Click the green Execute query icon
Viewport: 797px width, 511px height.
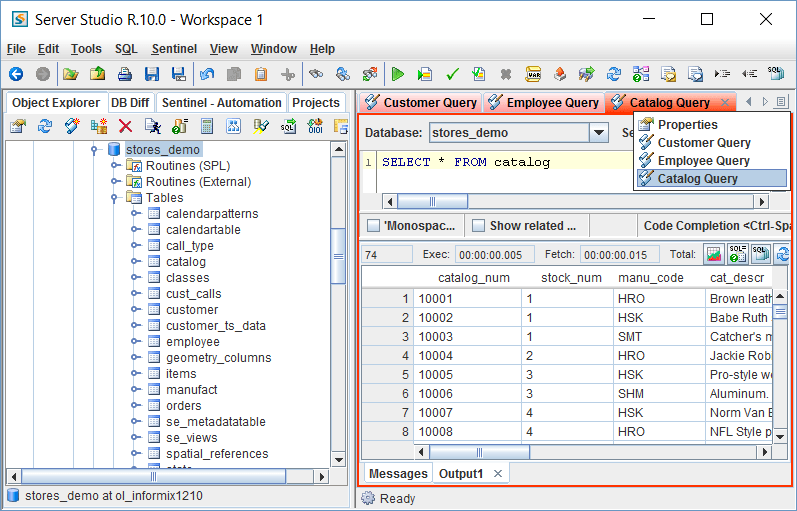(398, 74)
